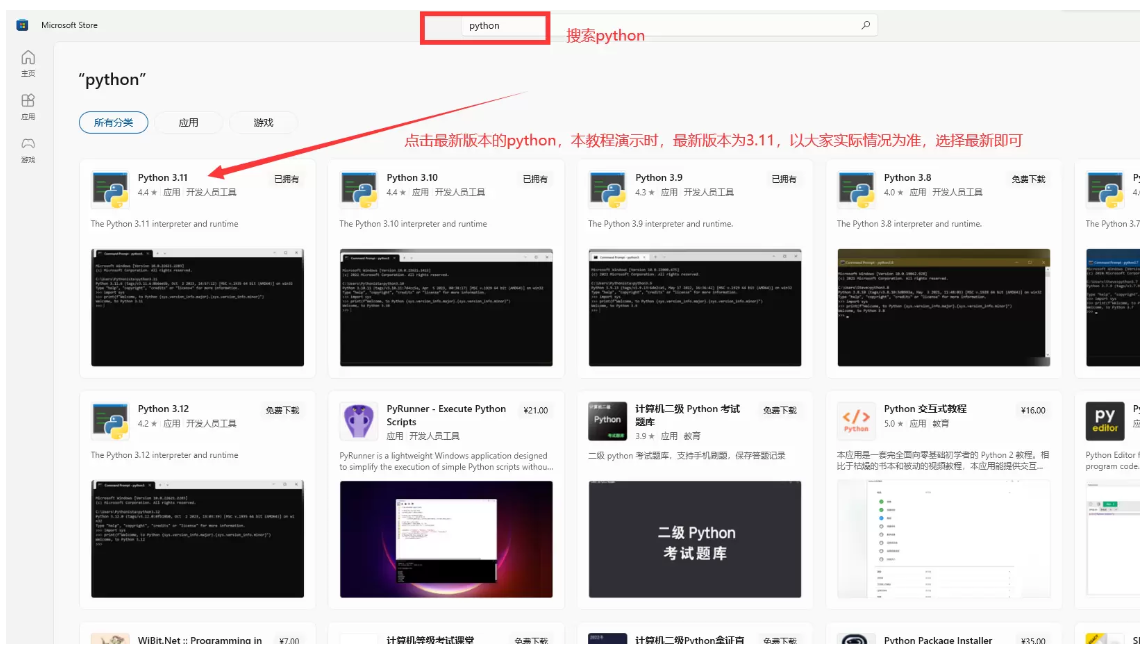The width and height of the screenshot is (1141, 649).
Task: Click the PyRunner screenshot thumbnail
Action: [446, 539]
